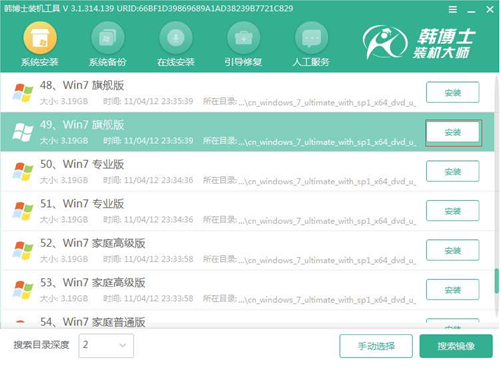The width and height of the screenshot is (502, 369).
Task: Open the 系统安装 system install icon
Action: pos(40,43)
